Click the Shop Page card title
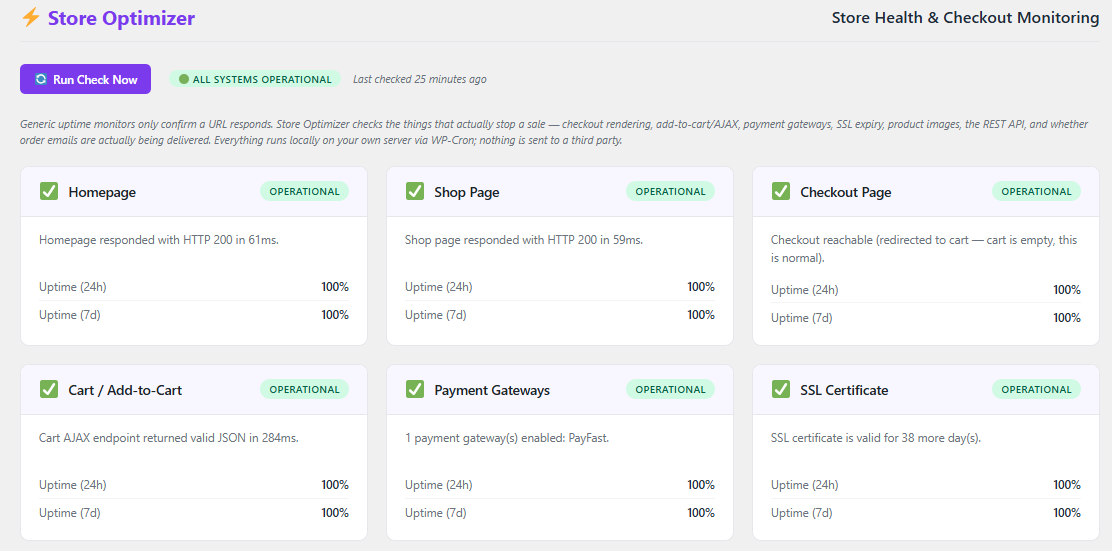This screenshot has width=1112, height=551. point(467,192)
